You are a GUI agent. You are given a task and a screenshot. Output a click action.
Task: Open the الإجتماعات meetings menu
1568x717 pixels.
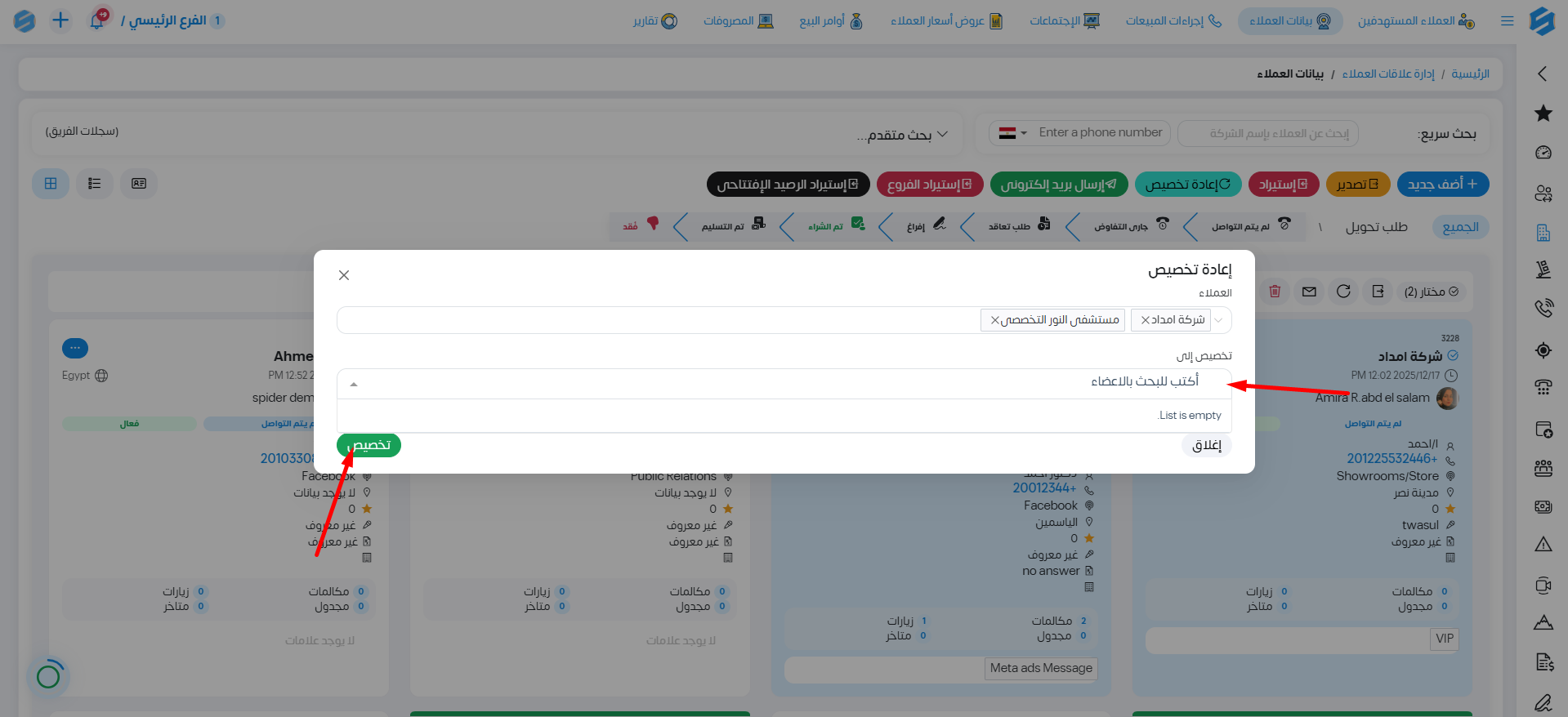(x=1065, y=21)
